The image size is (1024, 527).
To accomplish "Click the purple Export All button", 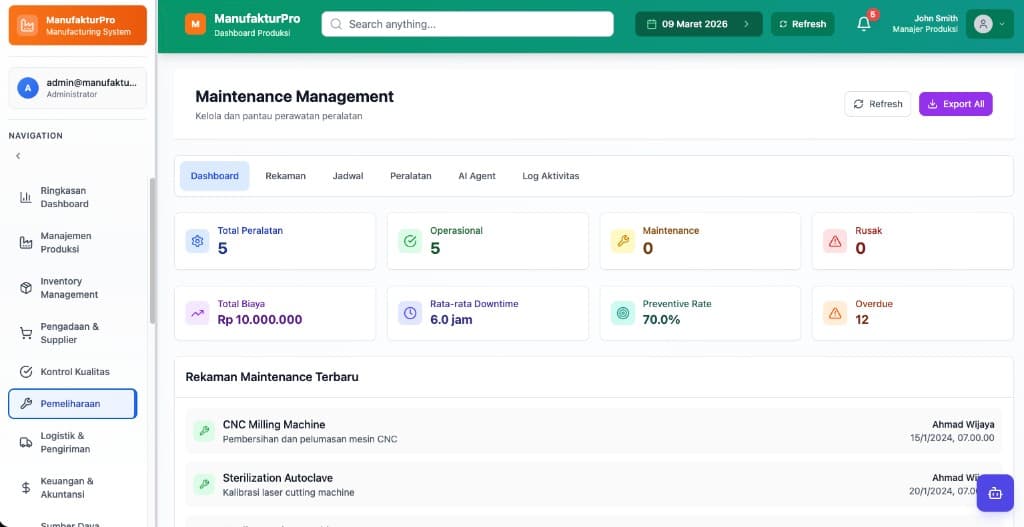I will click(955, 104).
